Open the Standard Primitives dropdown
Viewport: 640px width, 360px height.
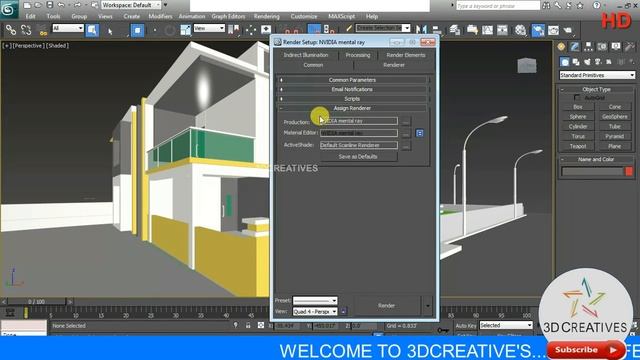click(597, 75)
